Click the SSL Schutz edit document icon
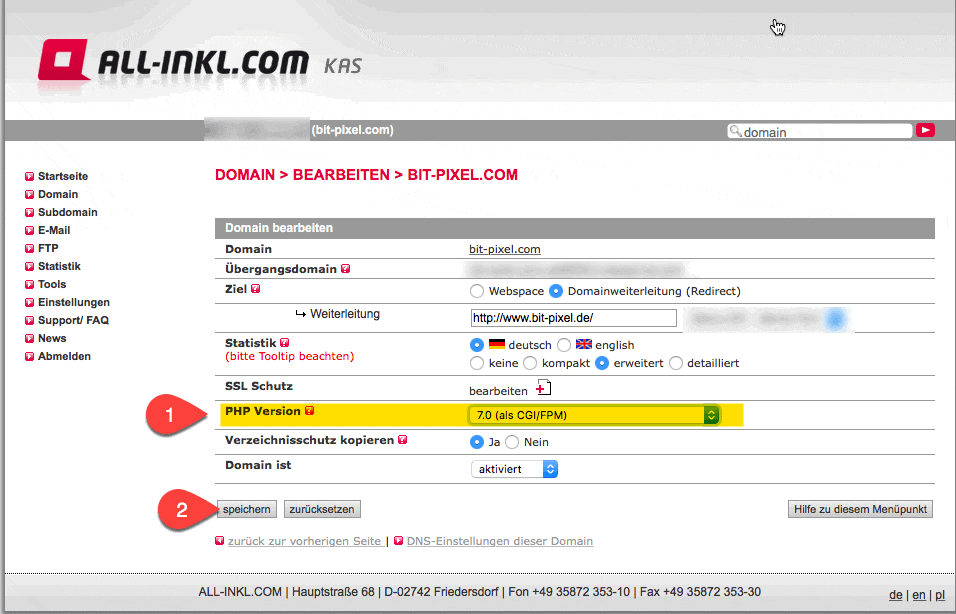 [x=543, y=388]
